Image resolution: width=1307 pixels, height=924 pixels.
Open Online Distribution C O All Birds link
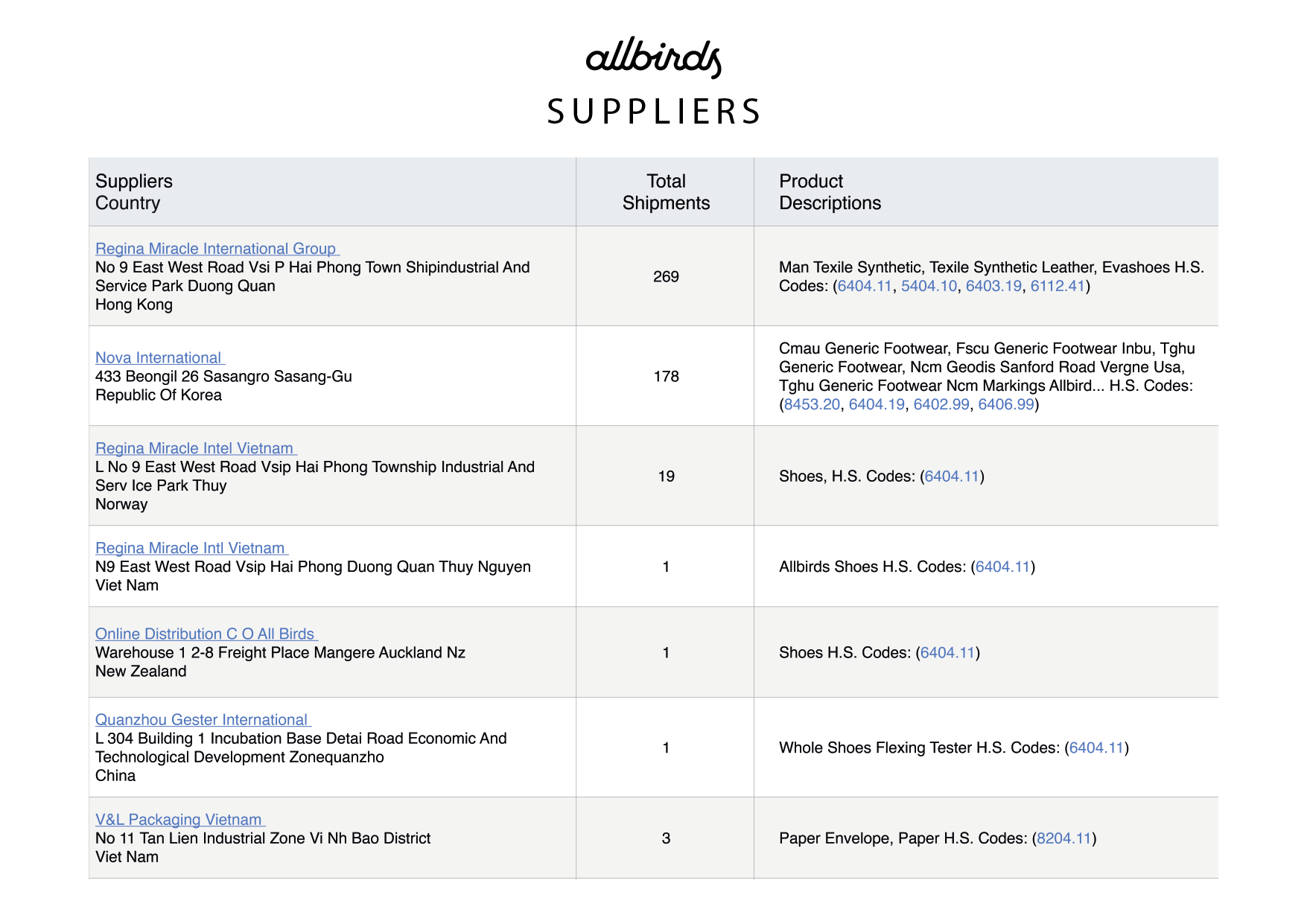[x=206, y=634]
